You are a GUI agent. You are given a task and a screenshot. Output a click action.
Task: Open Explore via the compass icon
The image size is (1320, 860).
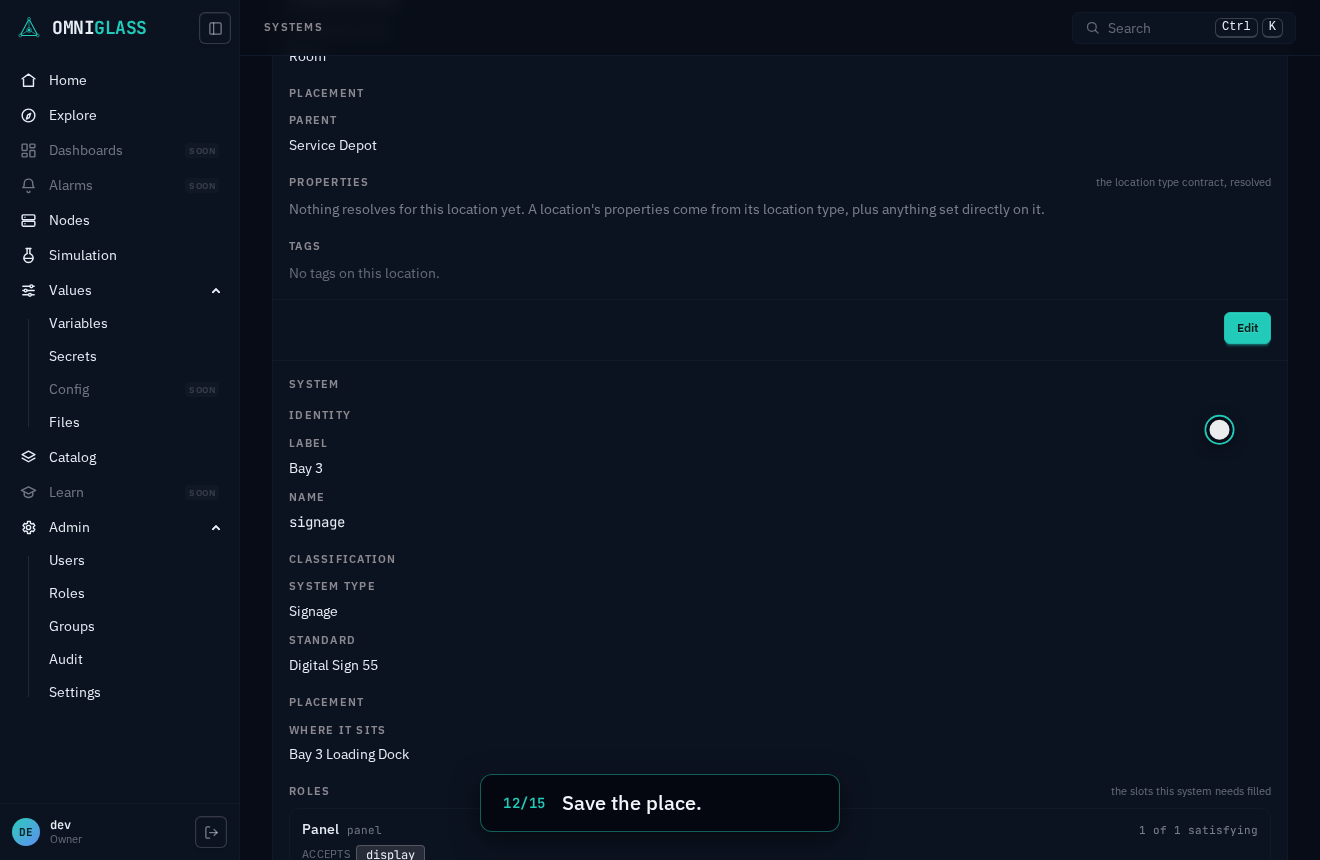[x=29, y=115]
